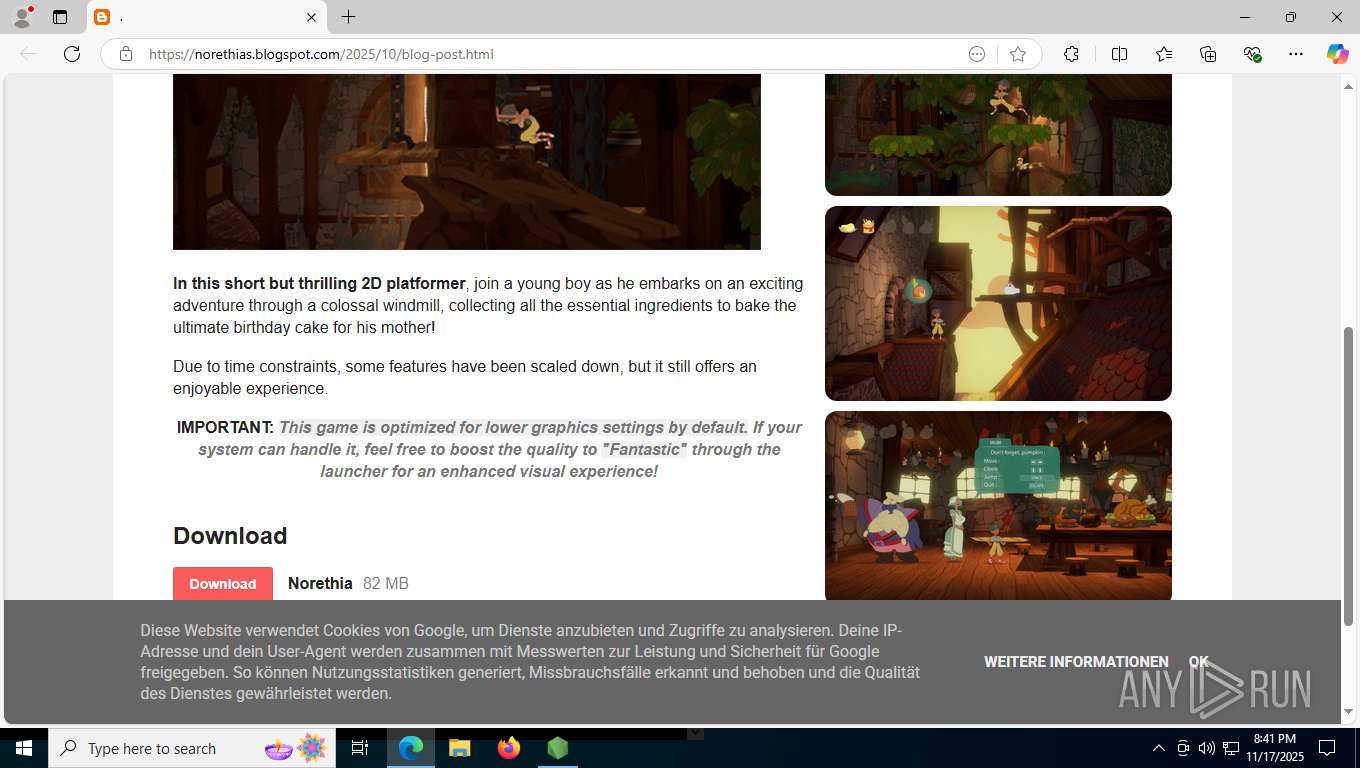The height and width of the screenshot is (768, 1360).
Task: Open the Extensions puzzle icon
Action: pyautogui.click(x=1071, y=54)
